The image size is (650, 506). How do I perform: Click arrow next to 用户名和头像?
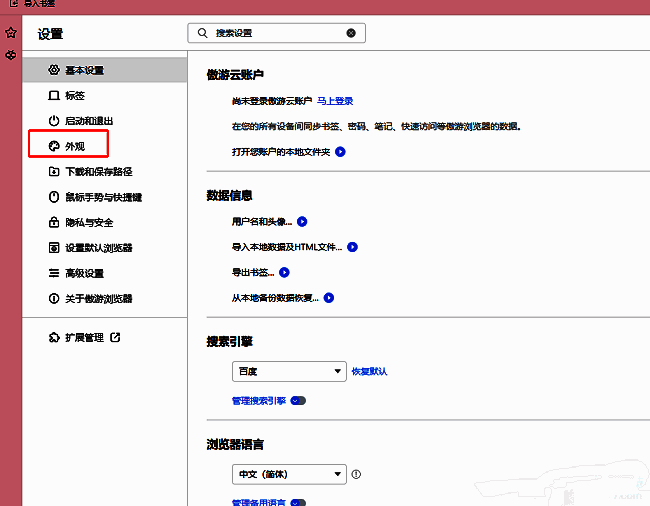(302, 222)
